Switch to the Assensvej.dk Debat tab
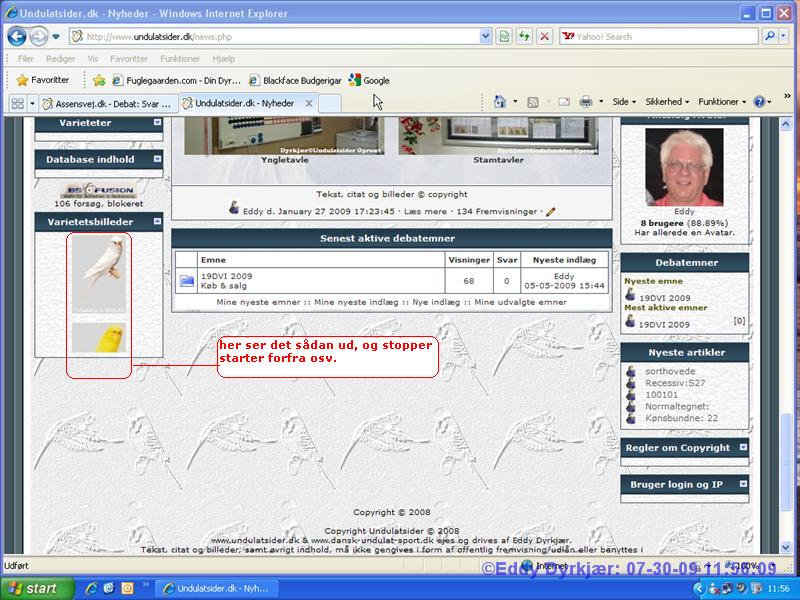The height and width of the screenshot is (600, 800). pos(108,104)
